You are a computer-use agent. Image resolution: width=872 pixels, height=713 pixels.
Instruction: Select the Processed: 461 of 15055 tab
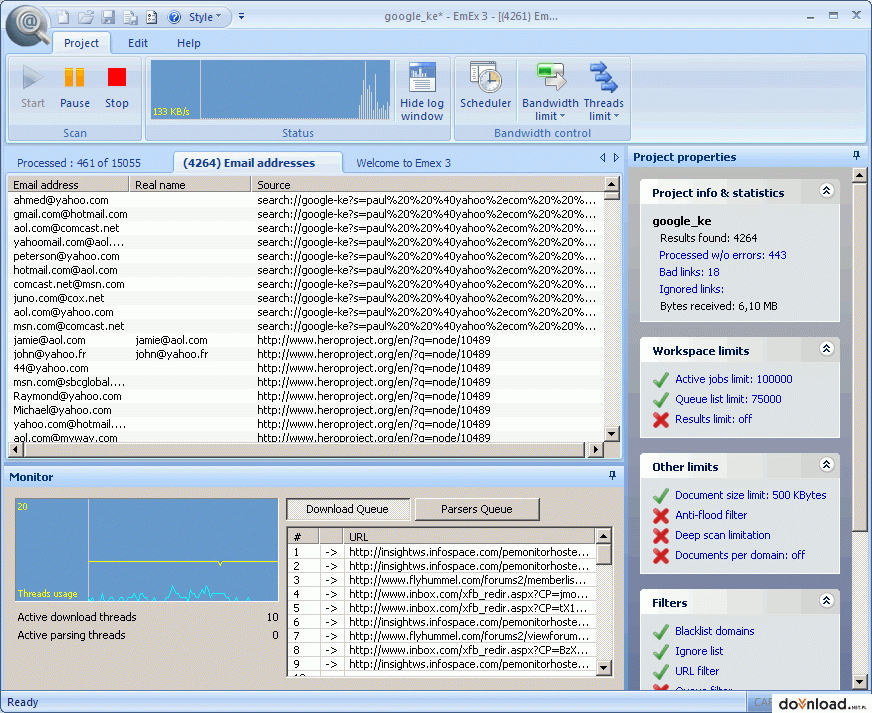(x=79, y=163)
